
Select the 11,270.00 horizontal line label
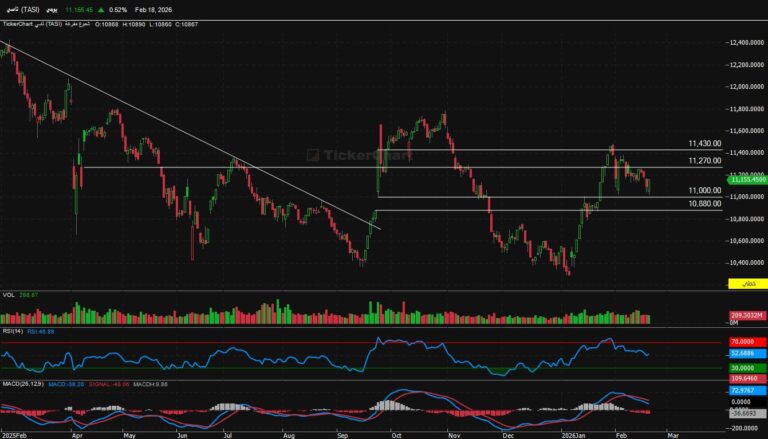point(704,161)
